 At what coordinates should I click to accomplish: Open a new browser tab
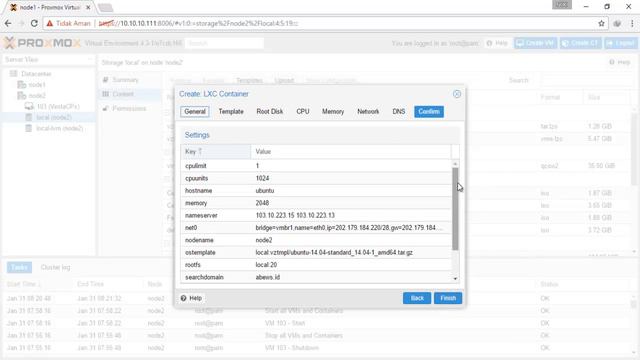click(105, 7)
